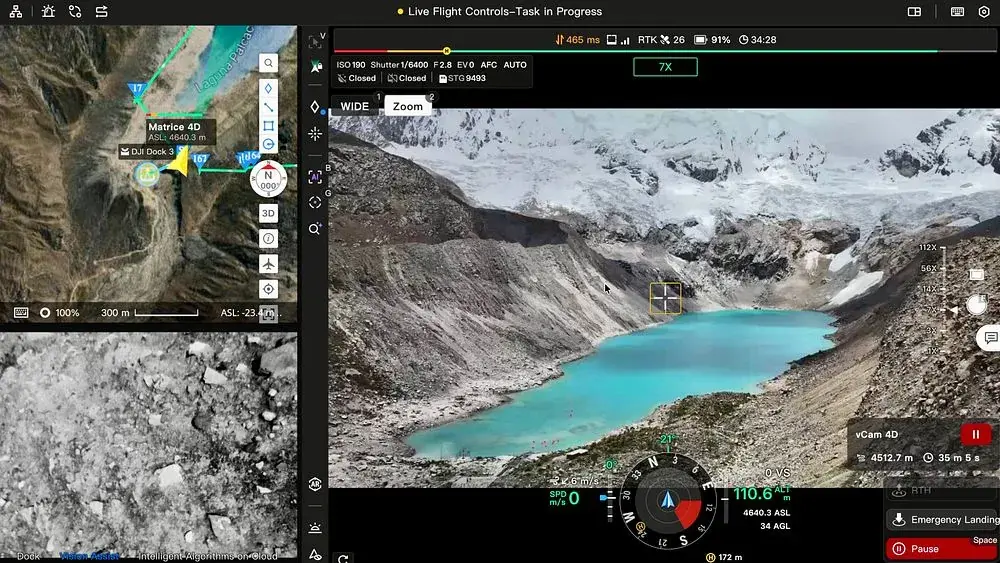The height and width of the screenshot is (563, 1000).
Task: Click the alarm siren icon in top bar
Action: click(x=48, y=11)
